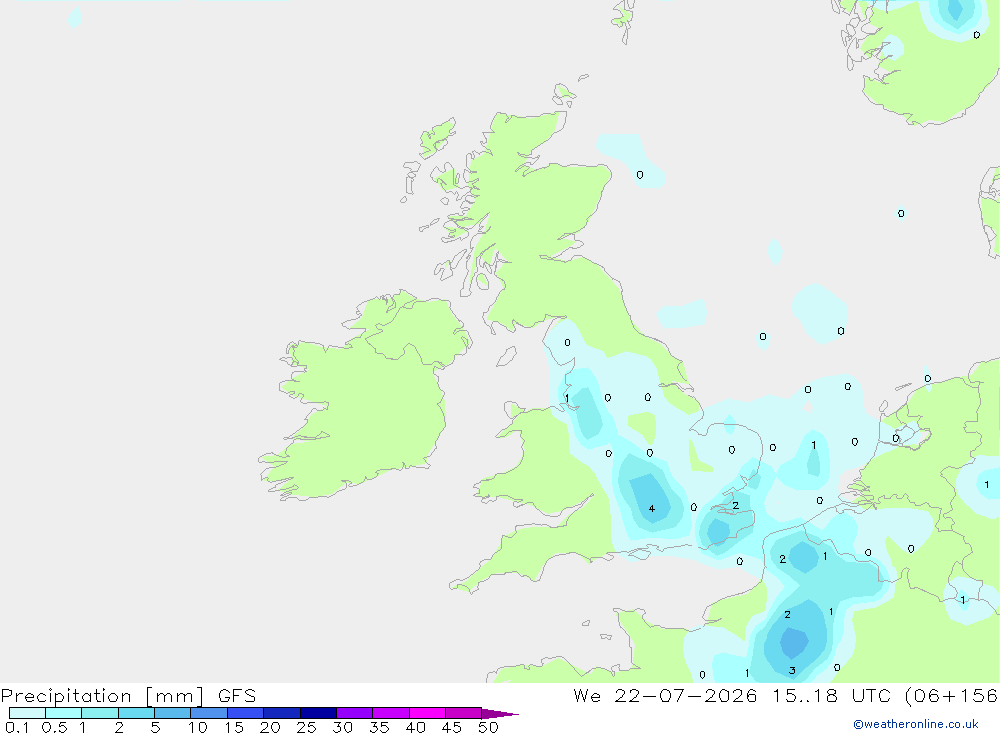
Task: Click the '0.5' legend label
Action: point(54,727)
